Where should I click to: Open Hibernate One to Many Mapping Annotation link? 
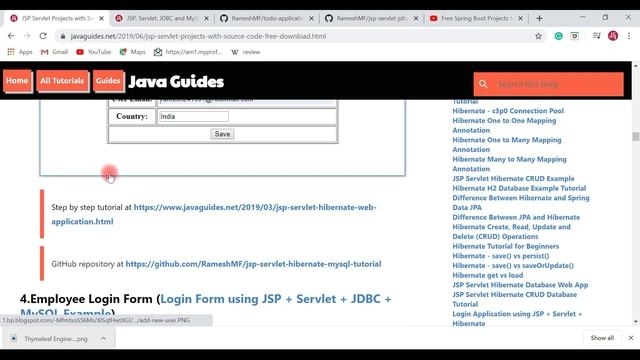click(x=507, y=144)
